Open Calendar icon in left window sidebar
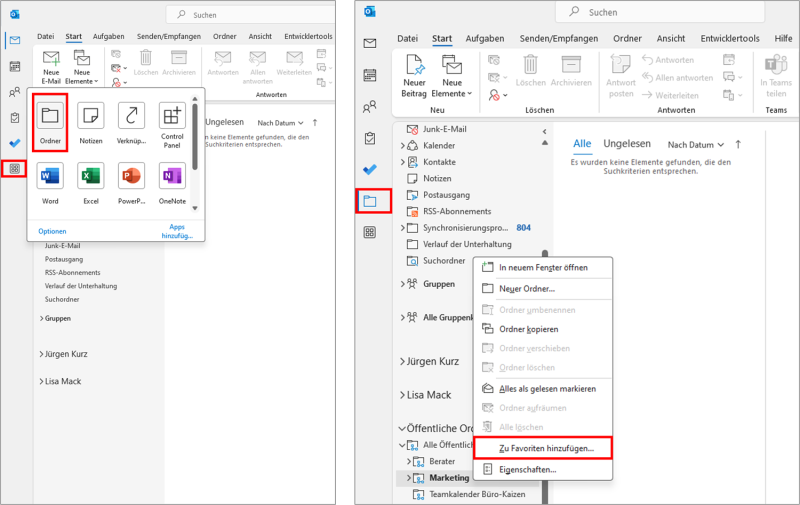This screenshot has height=505, width=800. pyautogui.click(x=15, y=66)
